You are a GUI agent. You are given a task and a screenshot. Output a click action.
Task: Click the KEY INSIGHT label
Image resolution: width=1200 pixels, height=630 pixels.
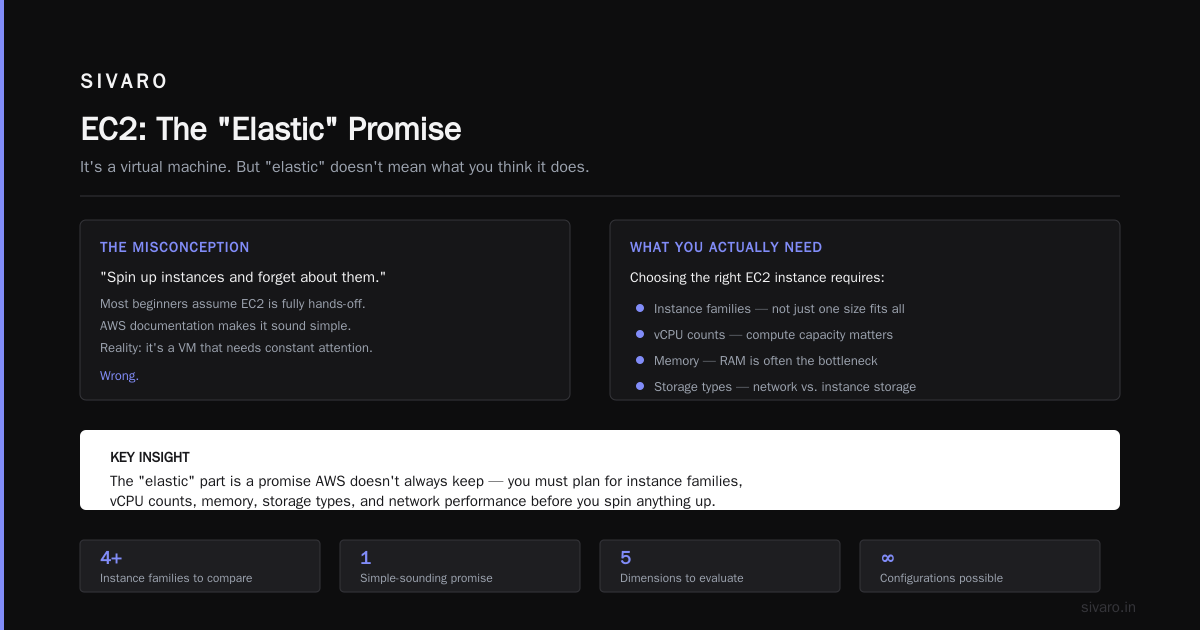pos(150,457)
